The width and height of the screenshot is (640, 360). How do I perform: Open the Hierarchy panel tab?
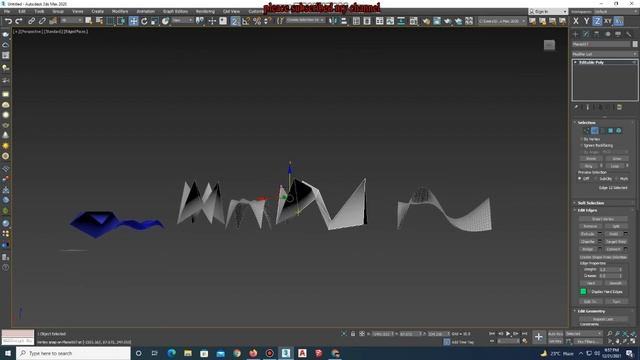pos(597,34)
